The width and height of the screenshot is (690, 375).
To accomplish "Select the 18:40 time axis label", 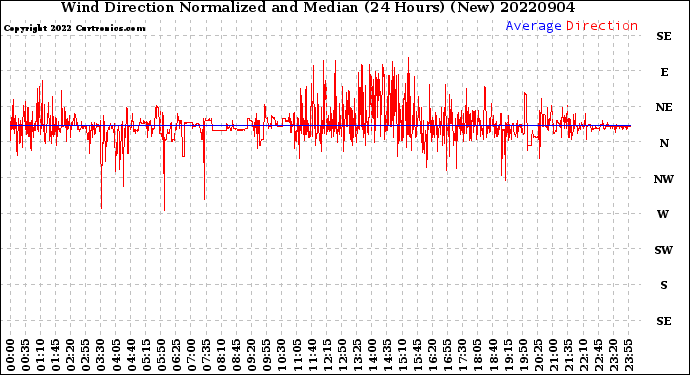I will (493, 355).
